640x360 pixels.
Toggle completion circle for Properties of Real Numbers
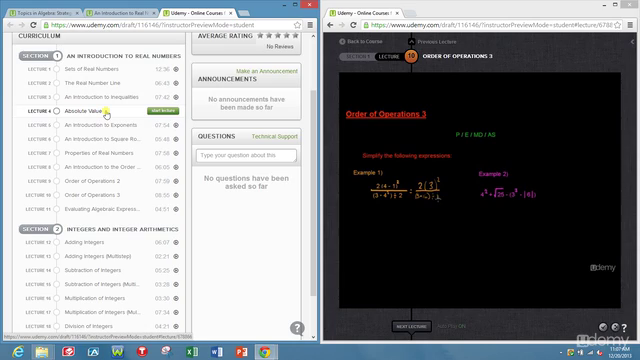coord(56,153)
